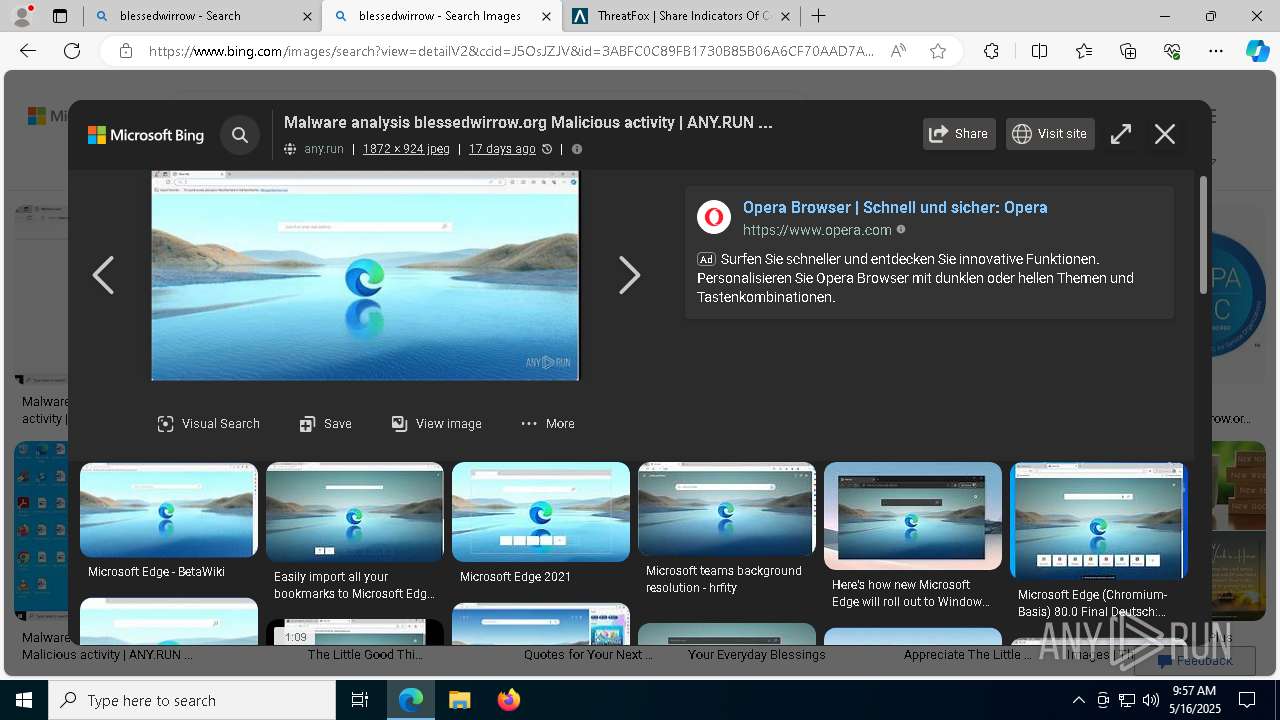Open Task View on the taskbar
This screenshot has width=1280, height=720.
tap(360, 700)
